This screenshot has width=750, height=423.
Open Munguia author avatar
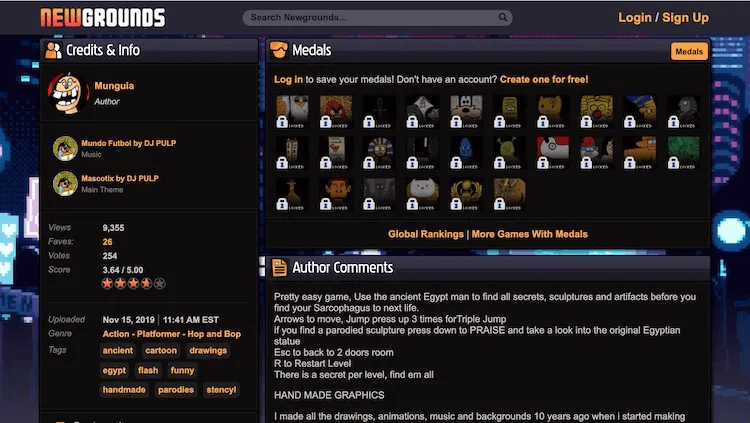pos(68,93)
